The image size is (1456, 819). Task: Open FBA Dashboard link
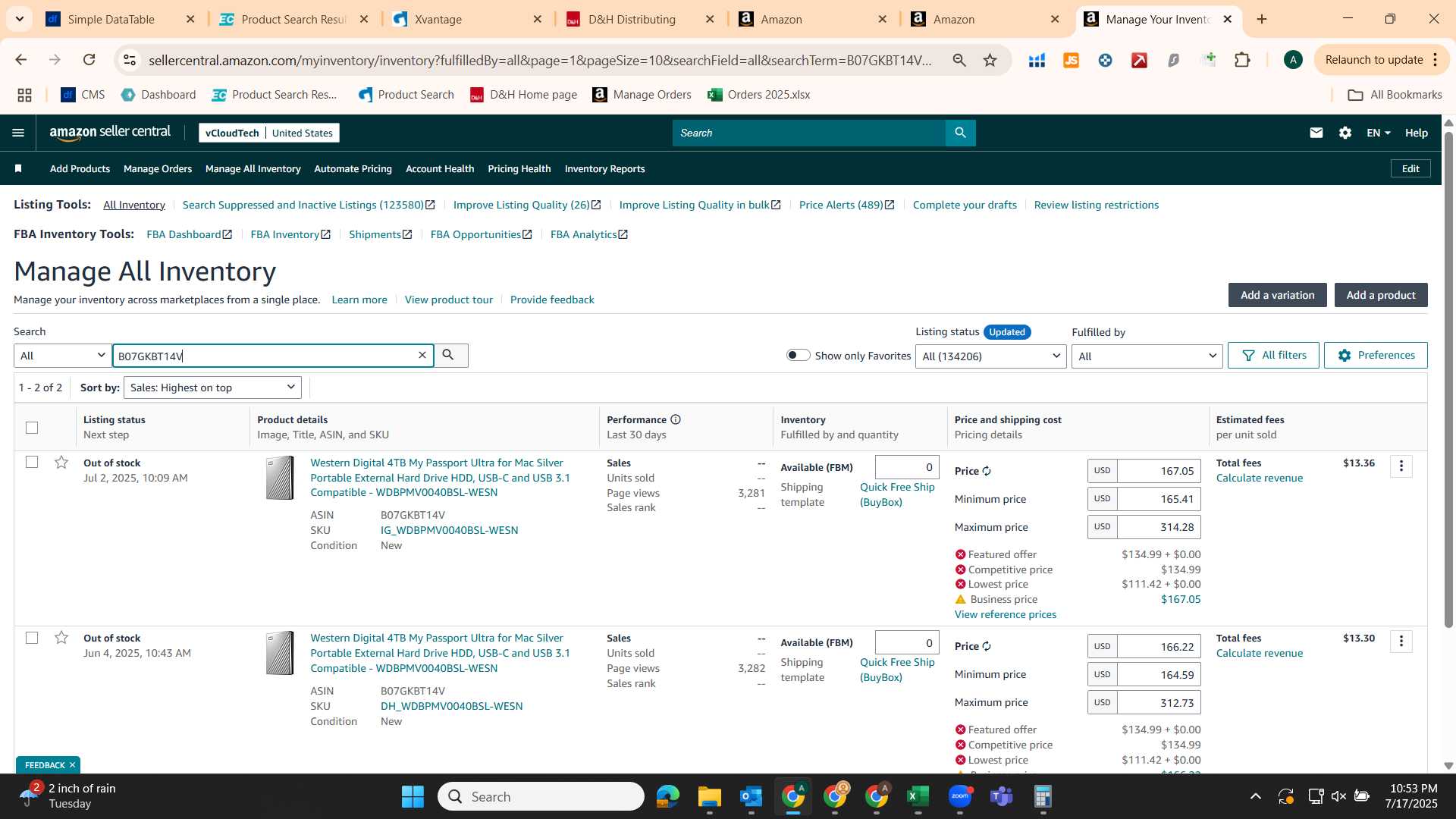[189, 234]
